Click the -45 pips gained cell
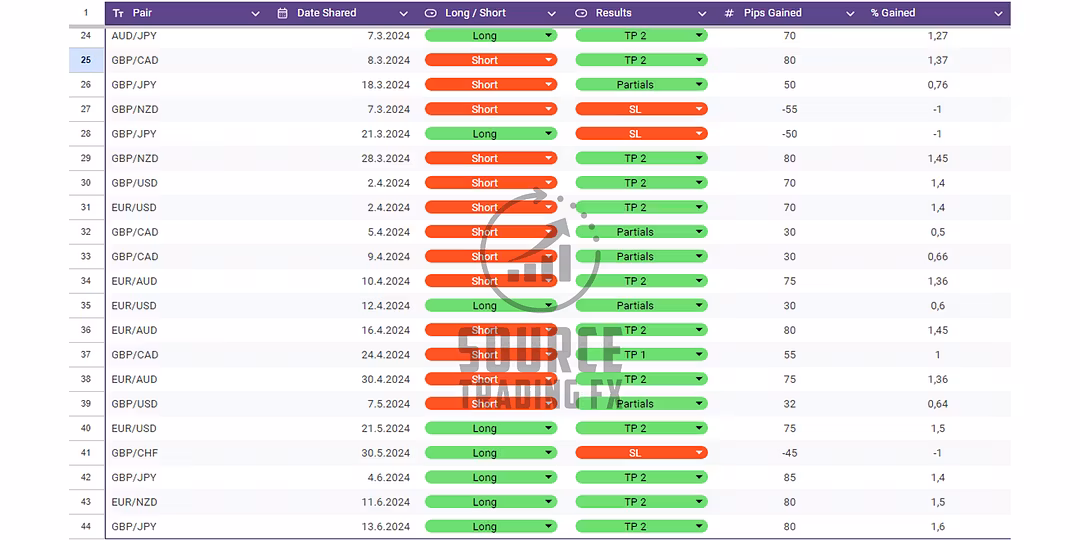1080x540 pixels. (789, 453)
